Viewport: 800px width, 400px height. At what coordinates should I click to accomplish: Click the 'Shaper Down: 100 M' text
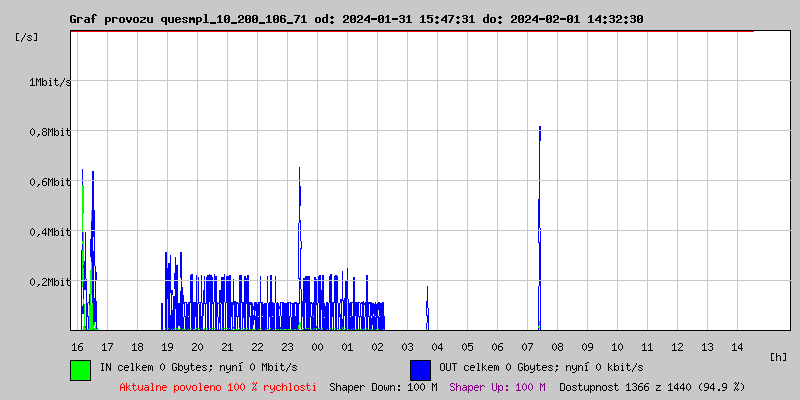[x=383, y=387]
